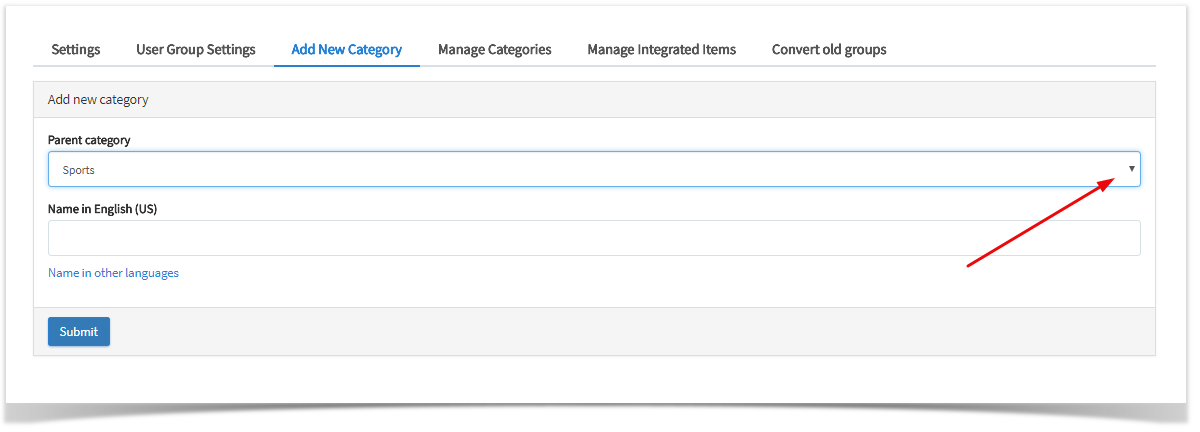1200x432 pixels.
Task: Click the red annotation arrow's tip
Action: tap(1113, 180)
